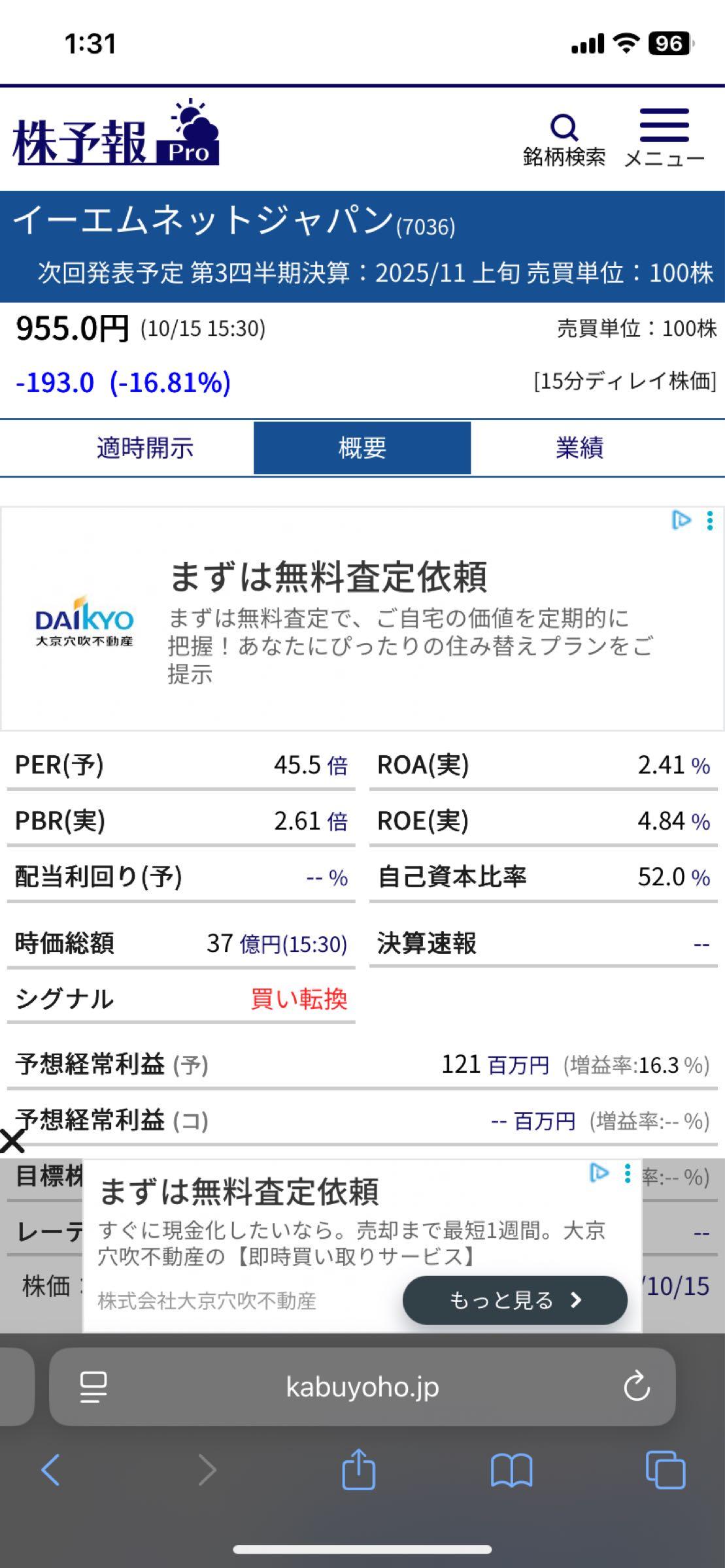Switch to the 適時開示 tab
Image resolution: width=725 pixels, height=1568 pixels.
[145, 448]
